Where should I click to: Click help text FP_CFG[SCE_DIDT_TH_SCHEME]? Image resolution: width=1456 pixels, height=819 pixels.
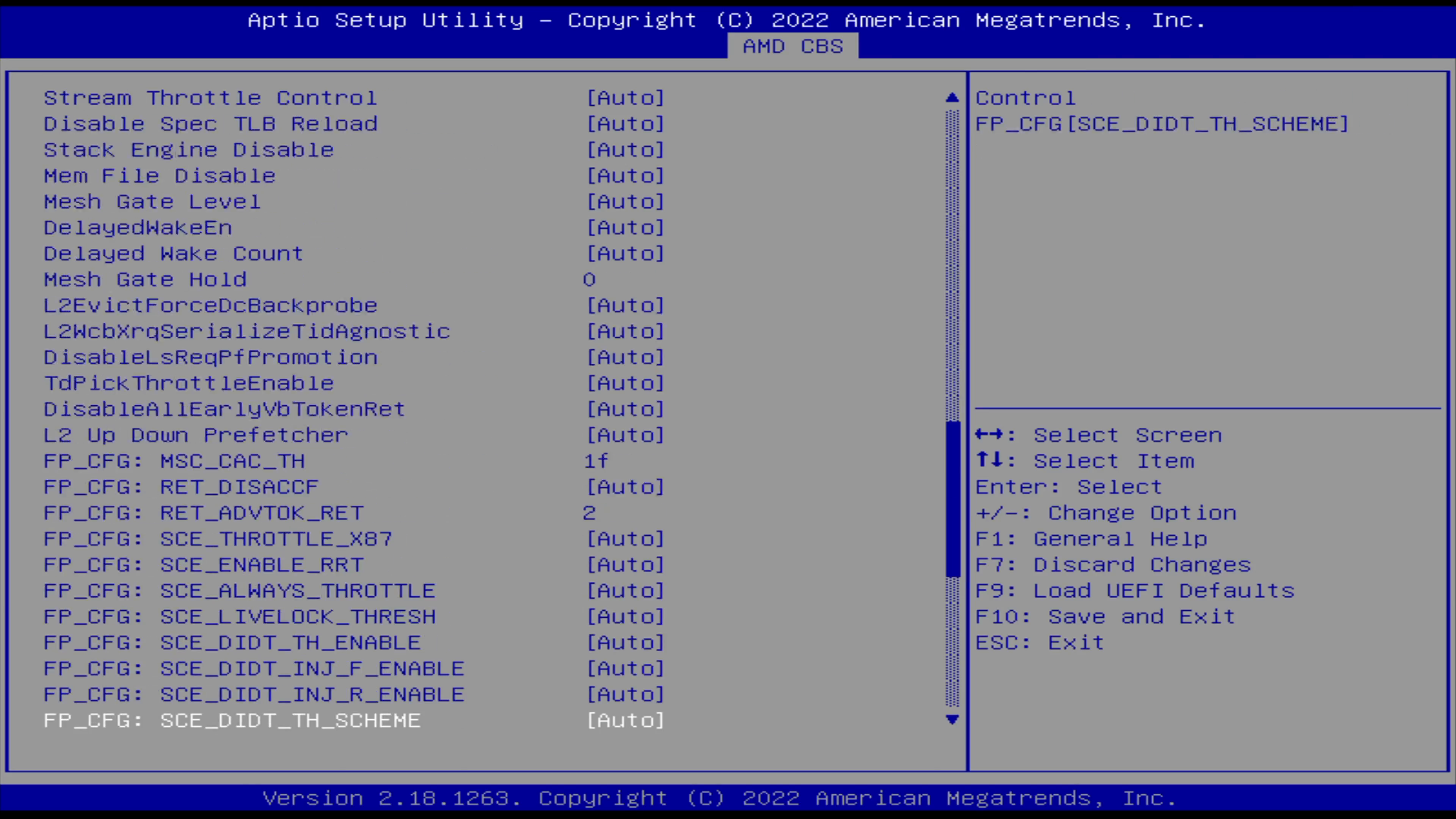click(x=1162, y=124)
